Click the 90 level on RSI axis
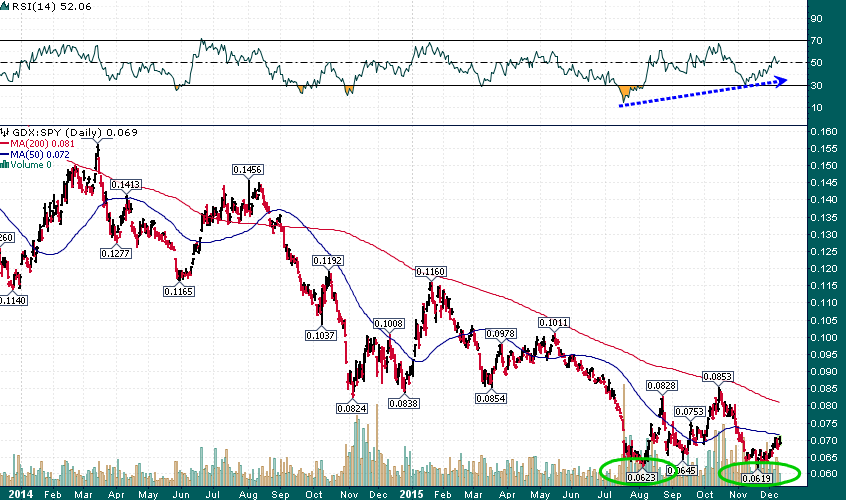This screenshot has width=846, height=500. (816, 18)
